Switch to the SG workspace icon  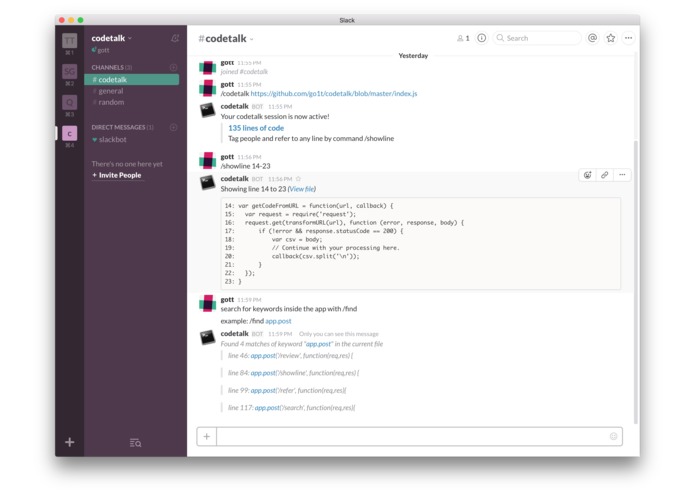click(70, 71)
